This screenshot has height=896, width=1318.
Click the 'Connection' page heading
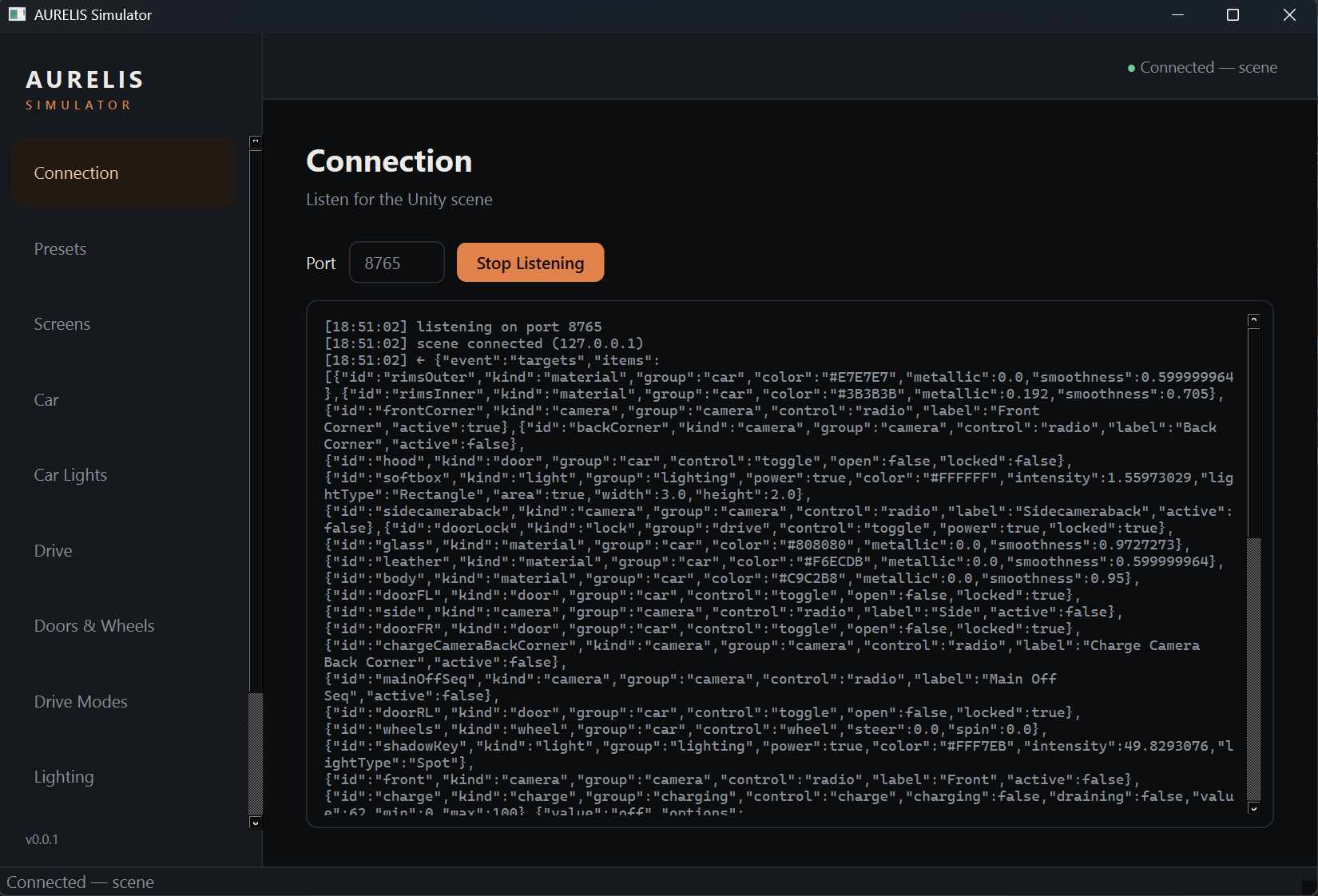pos(389,161)
